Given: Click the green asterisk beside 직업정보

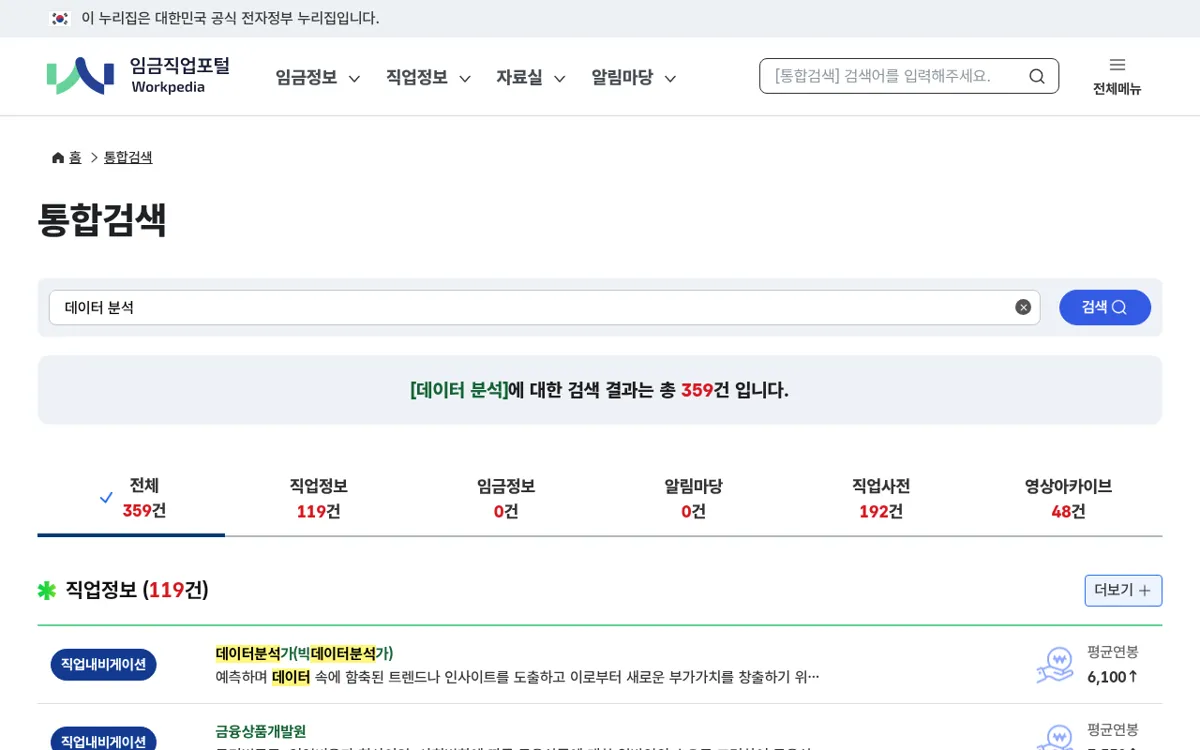Looking at the screenshot, I should pyautogui.click(x=47, y=590).
